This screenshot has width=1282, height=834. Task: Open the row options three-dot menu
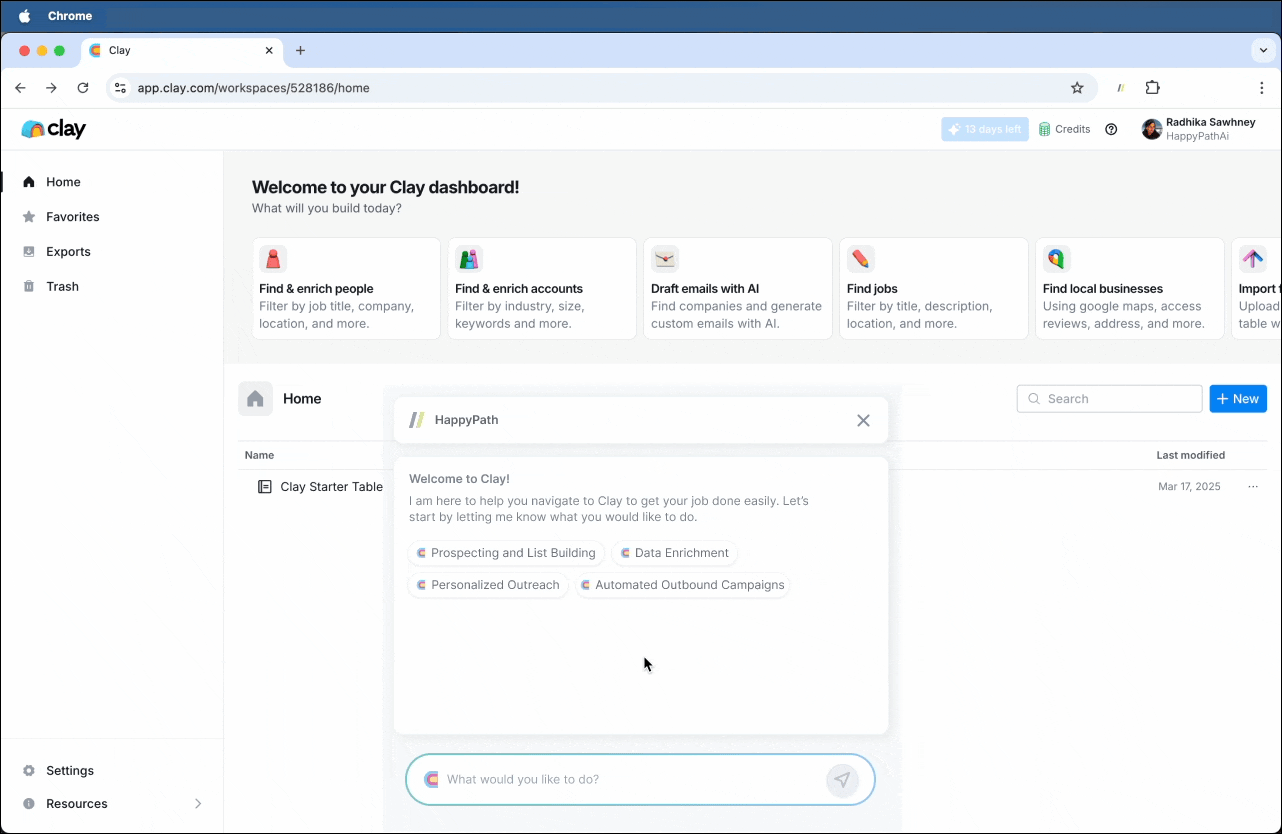pos(1253,487)
